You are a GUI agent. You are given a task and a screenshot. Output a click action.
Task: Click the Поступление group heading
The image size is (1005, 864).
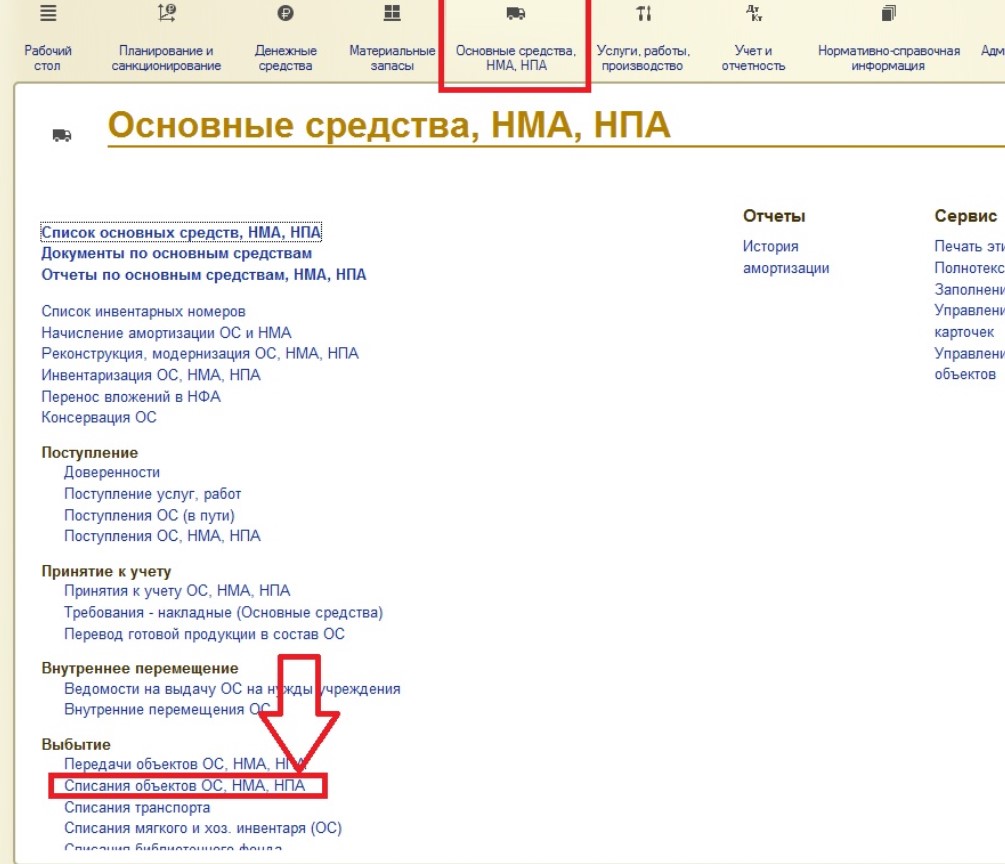[x=90, y=453]
